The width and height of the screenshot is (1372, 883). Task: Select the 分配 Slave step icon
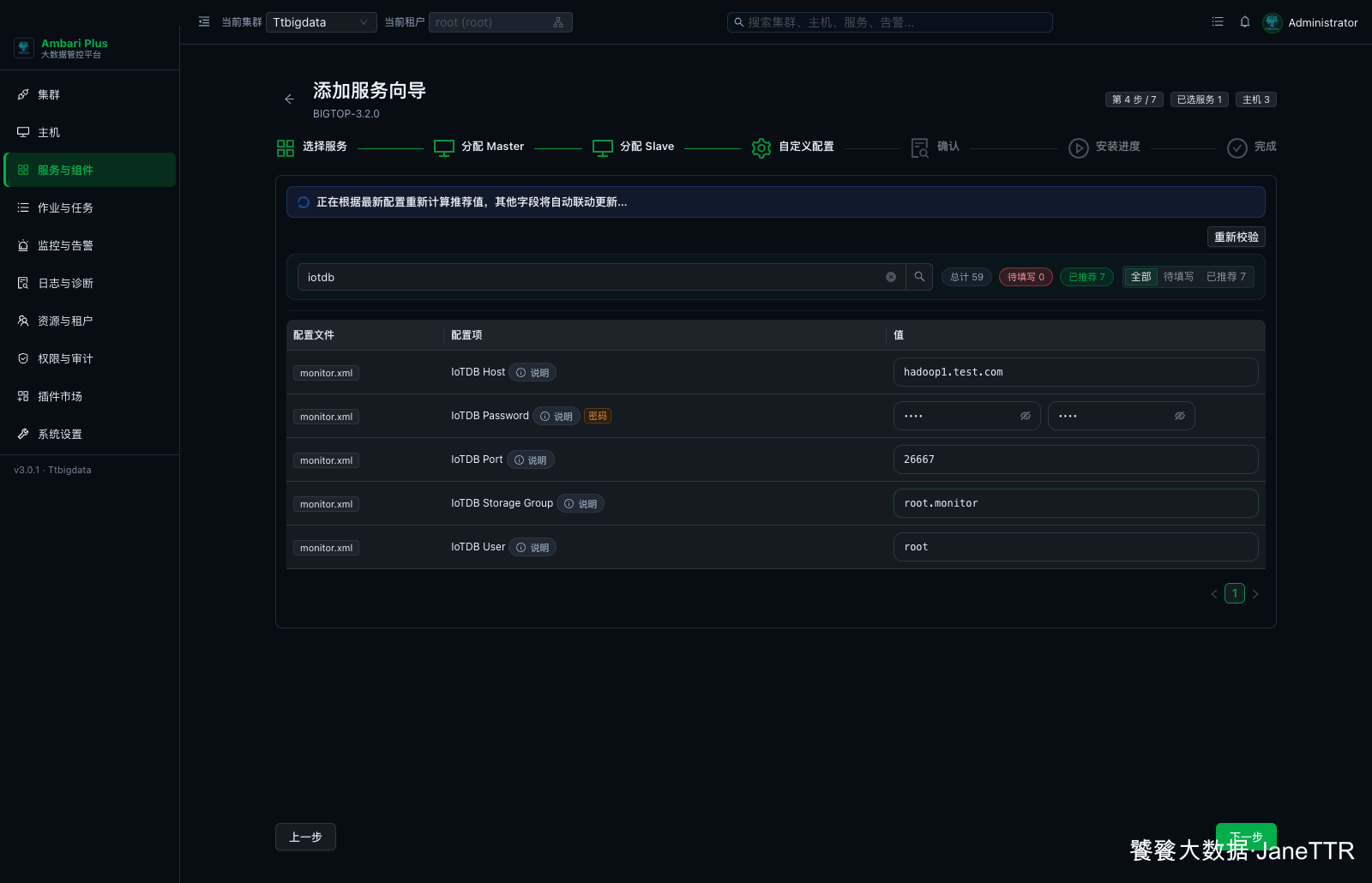603,148
